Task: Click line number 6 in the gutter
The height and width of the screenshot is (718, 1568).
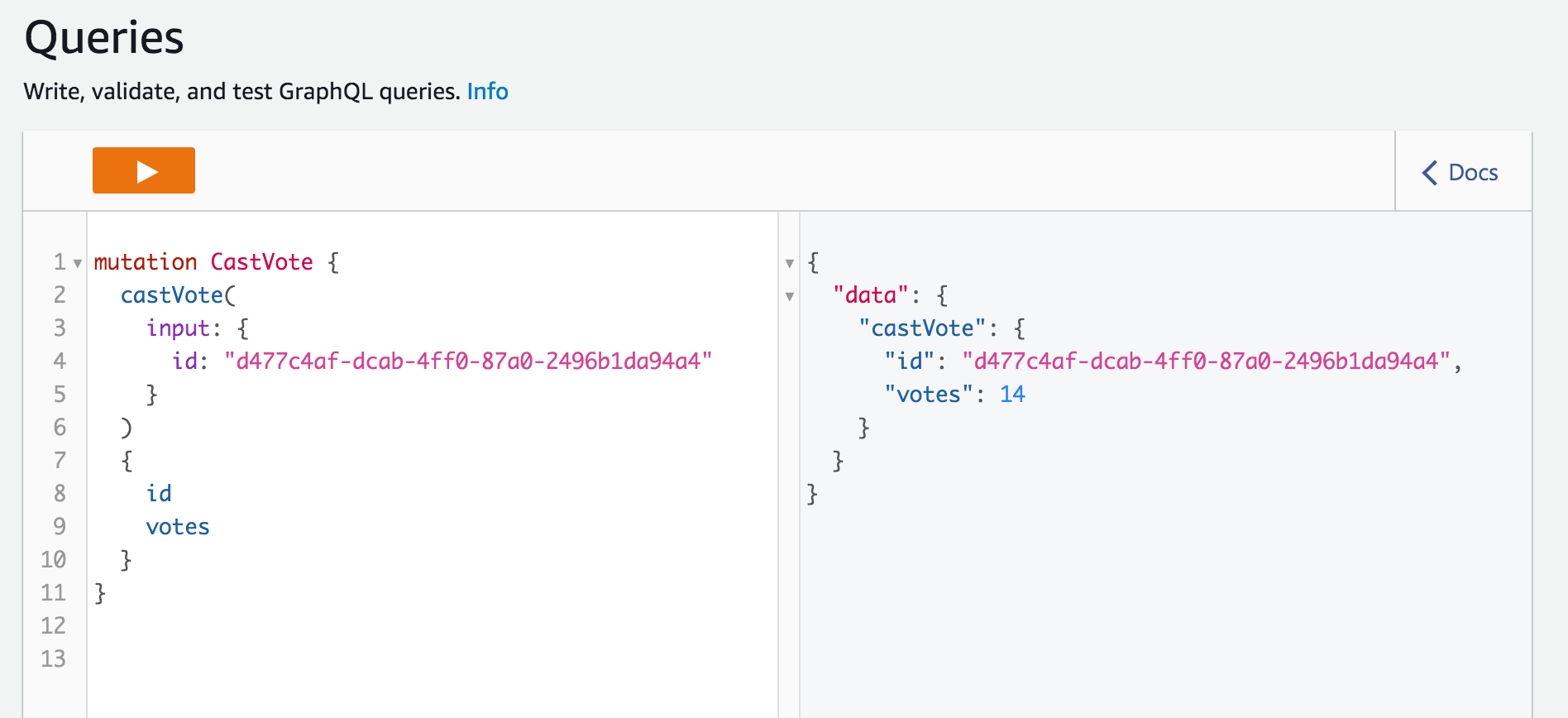Action: (x=60, y=428)
